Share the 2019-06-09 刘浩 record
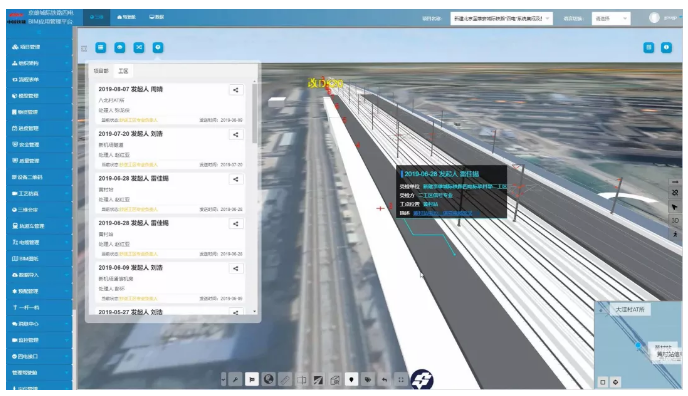Image resolution: width=688 pixels, height=396 pixels. click(236, 268)
